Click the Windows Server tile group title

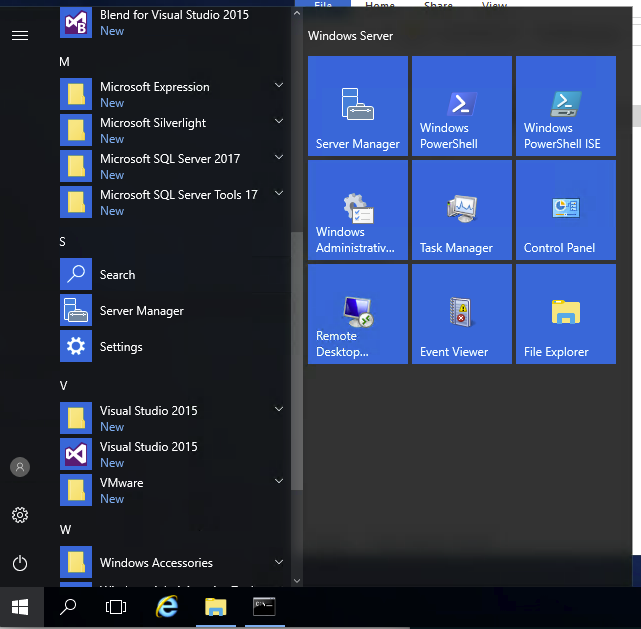350,36
